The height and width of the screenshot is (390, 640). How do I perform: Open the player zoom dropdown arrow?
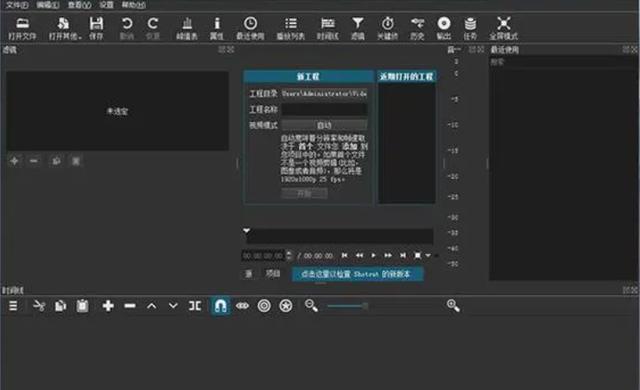(428, 255)
